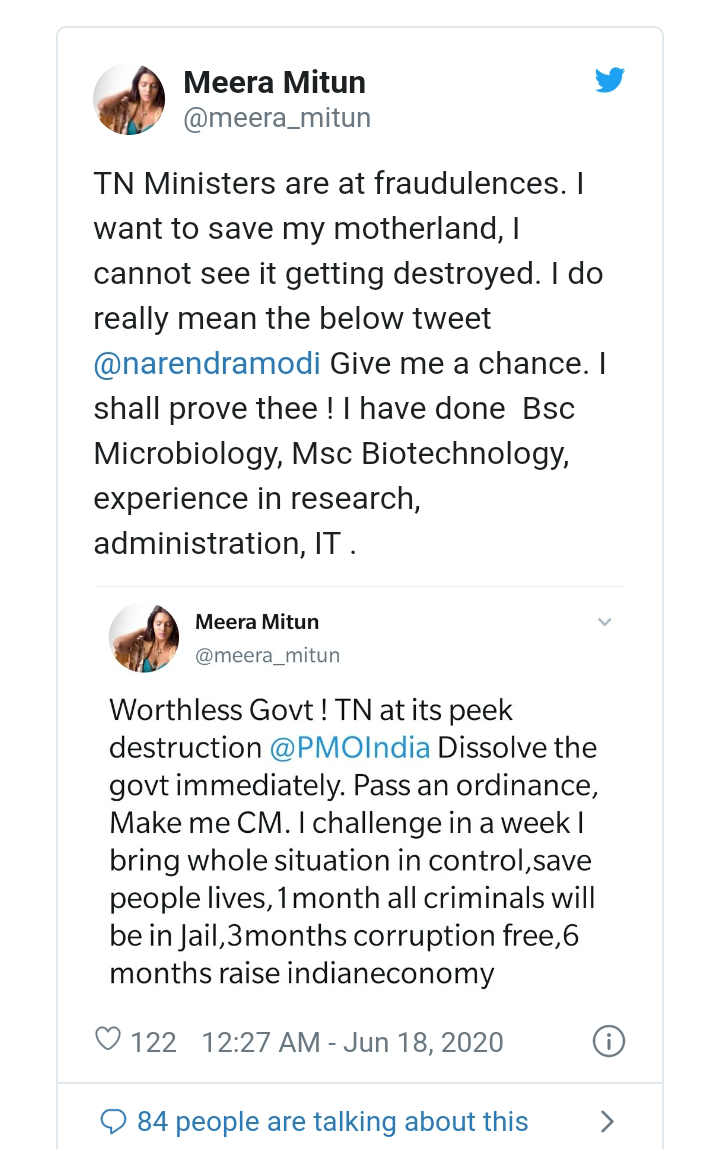Click the 122 likes count

click(x=153, y=1042)
